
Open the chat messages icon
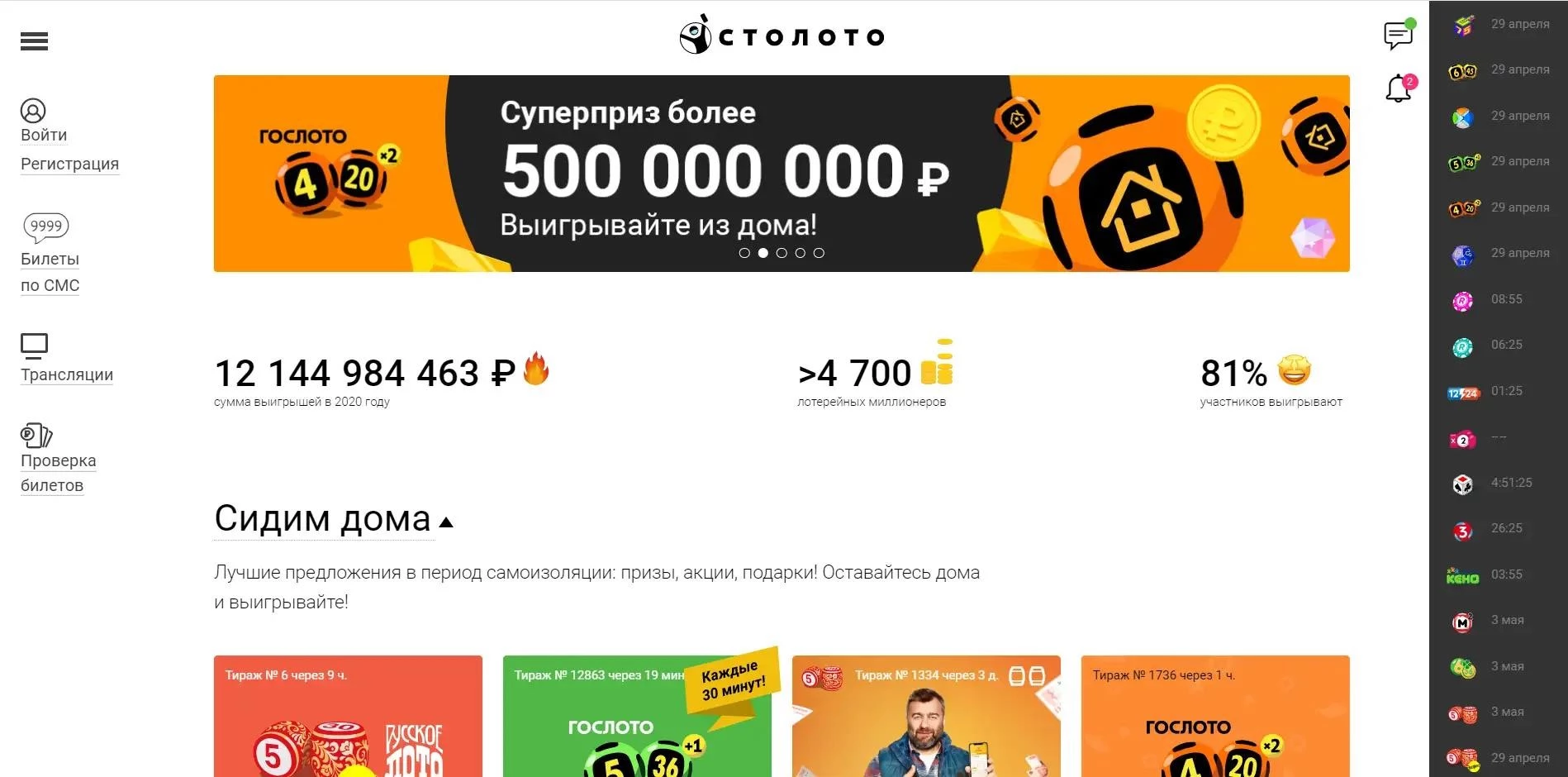coord(1399,36)
